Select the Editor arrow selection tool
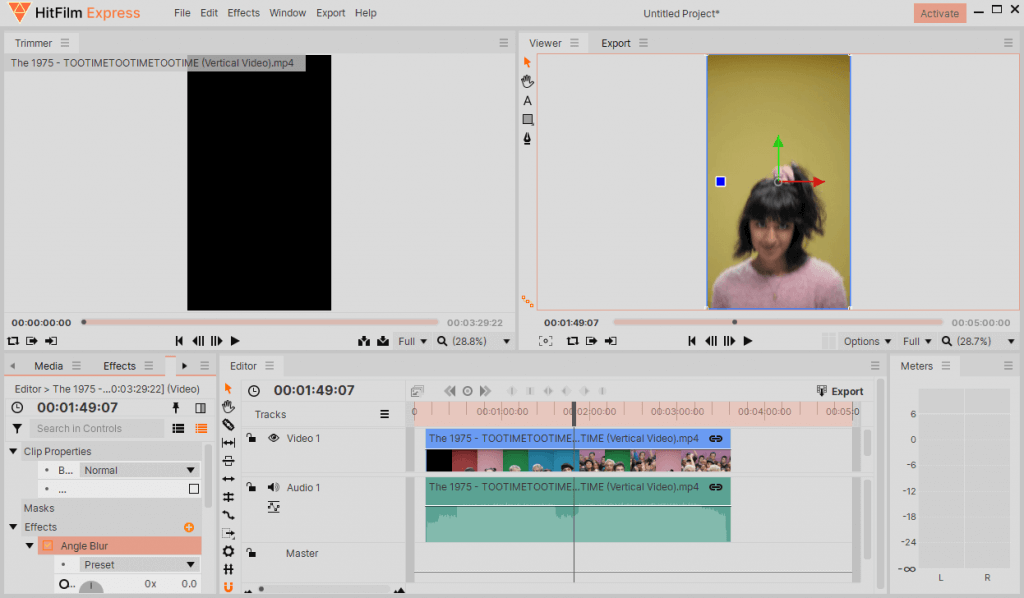 click(x=228, y=388)
